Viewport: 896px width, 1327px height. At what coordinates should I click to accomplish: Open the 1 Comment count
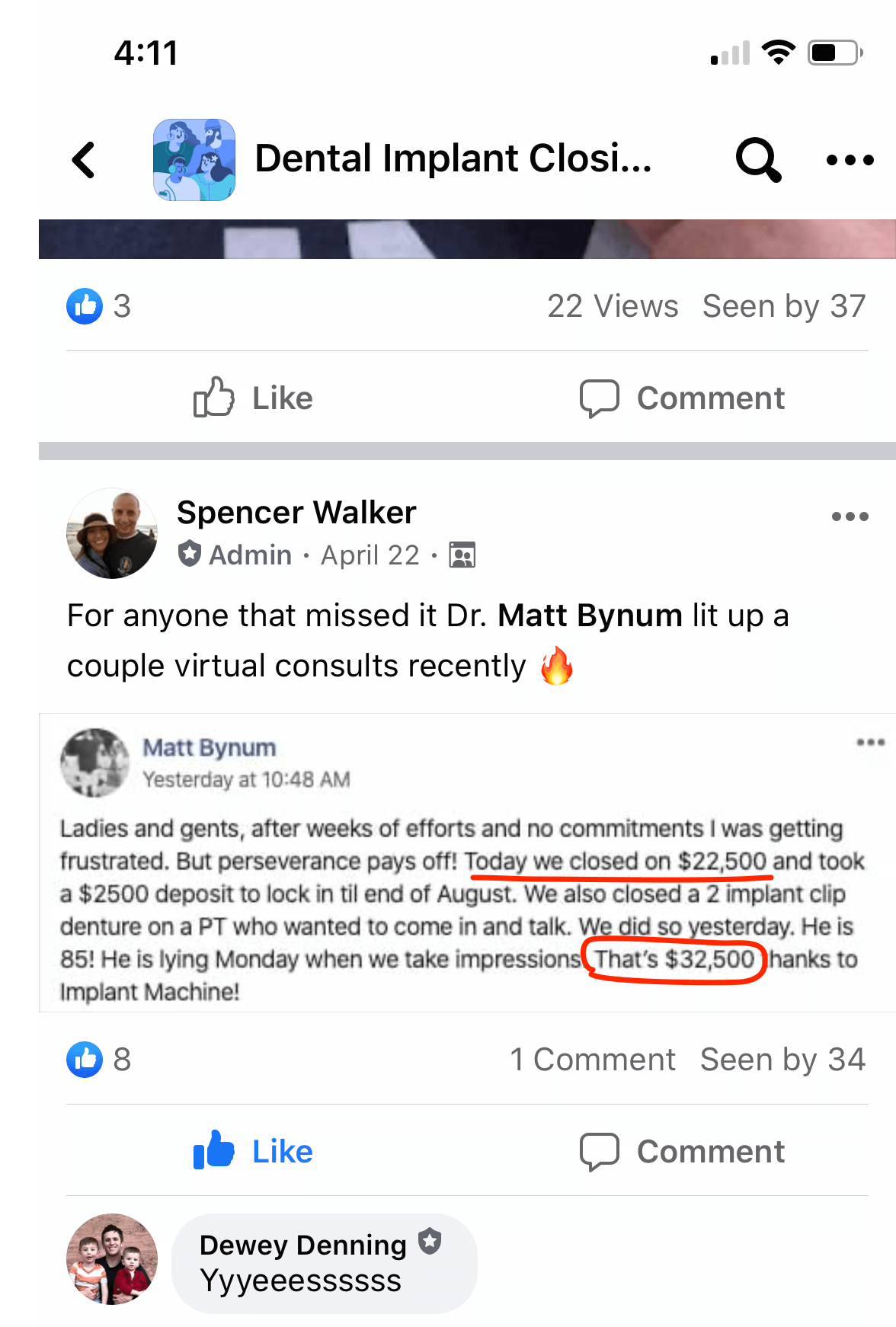point(593,1060)
